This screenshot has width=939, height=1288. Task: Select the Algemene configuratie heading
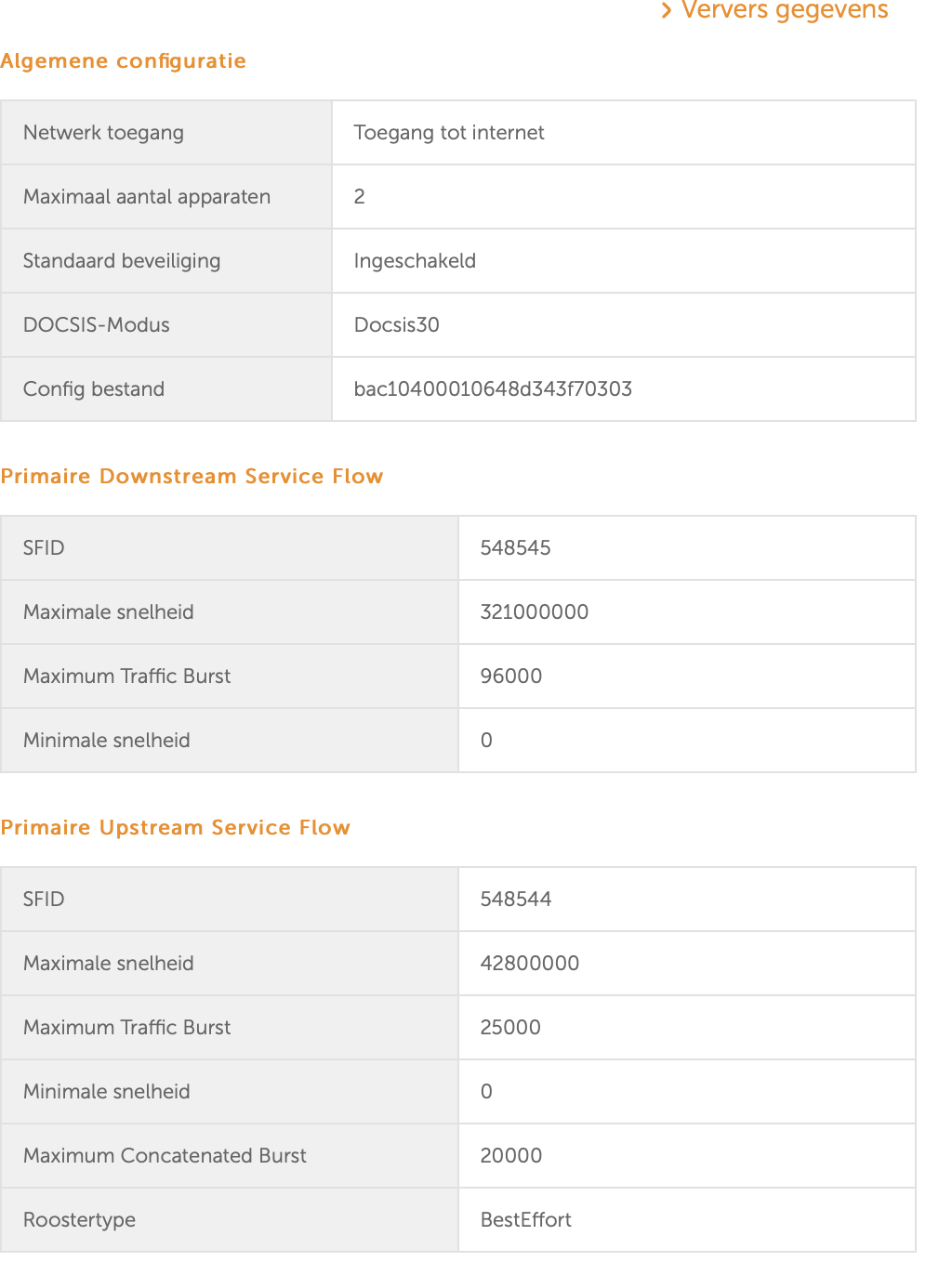point(124,61)
